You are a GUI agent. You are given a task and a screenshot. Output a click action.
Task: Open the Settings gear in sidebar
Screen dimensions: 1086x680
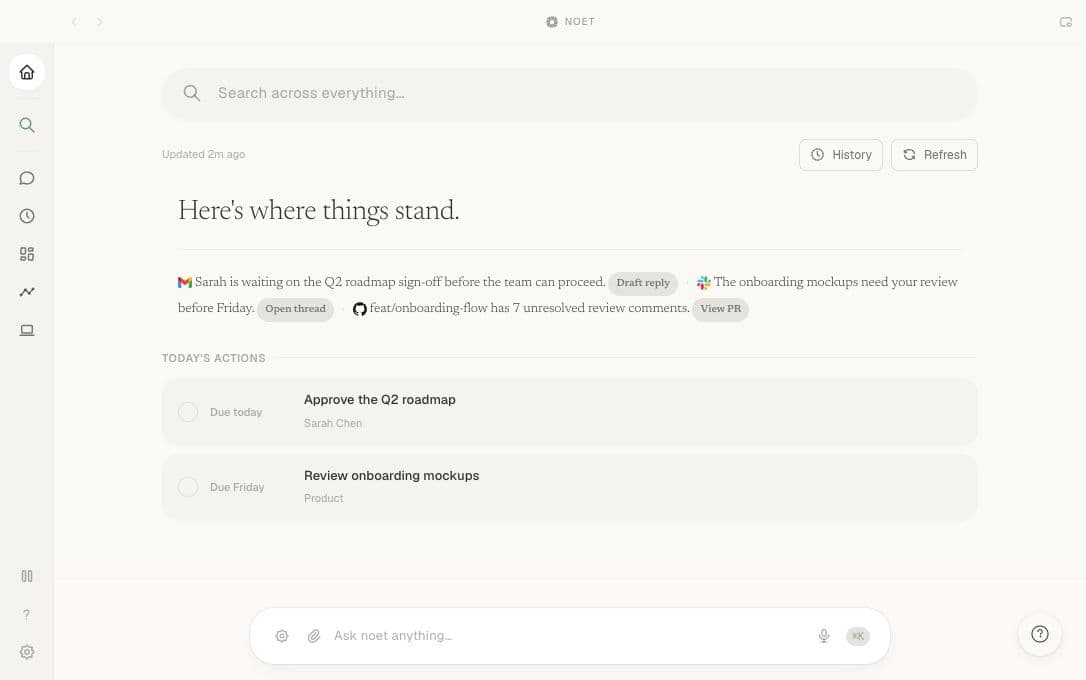(x=27, y=652)
